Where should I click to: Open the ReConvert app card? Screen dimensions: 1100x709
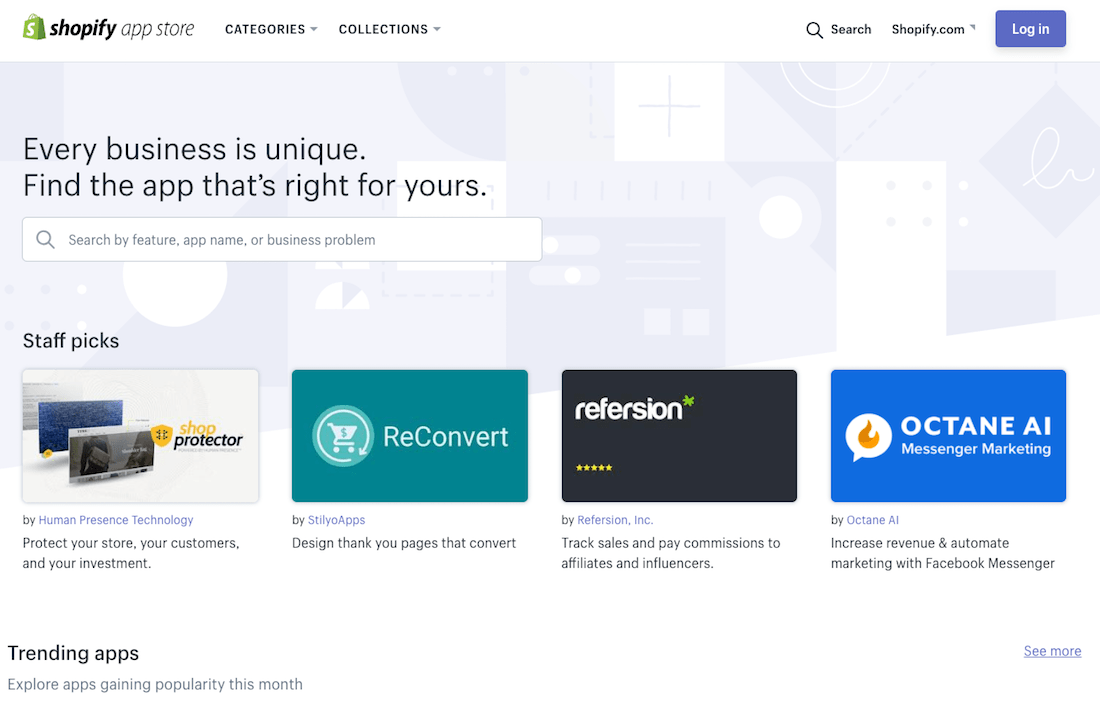pyautogui.click(x=410, y=435)
